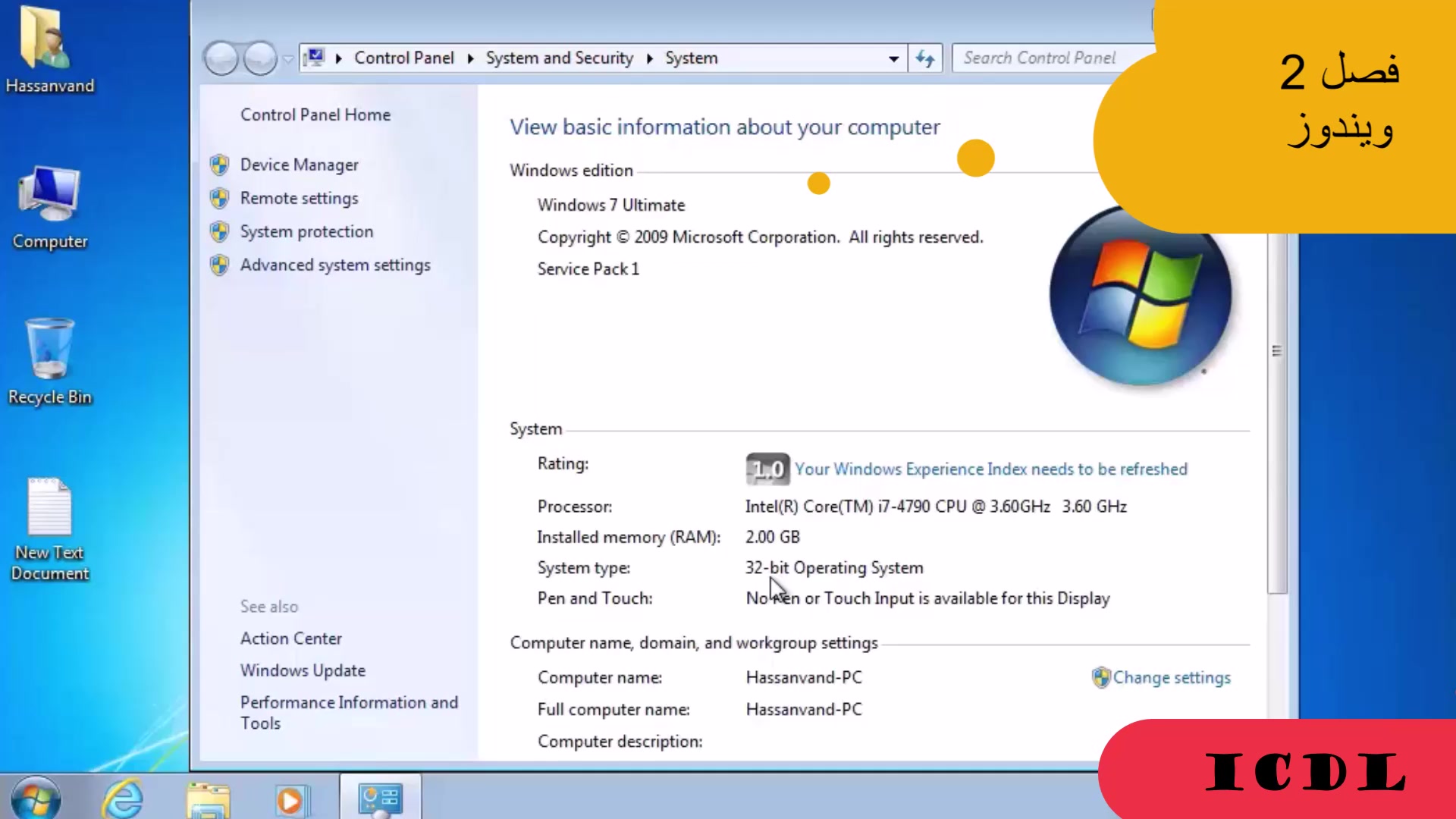Screen dimensions: 1456x819
Task: Click the address bar computer icon
Action: (x=315, y=58)
